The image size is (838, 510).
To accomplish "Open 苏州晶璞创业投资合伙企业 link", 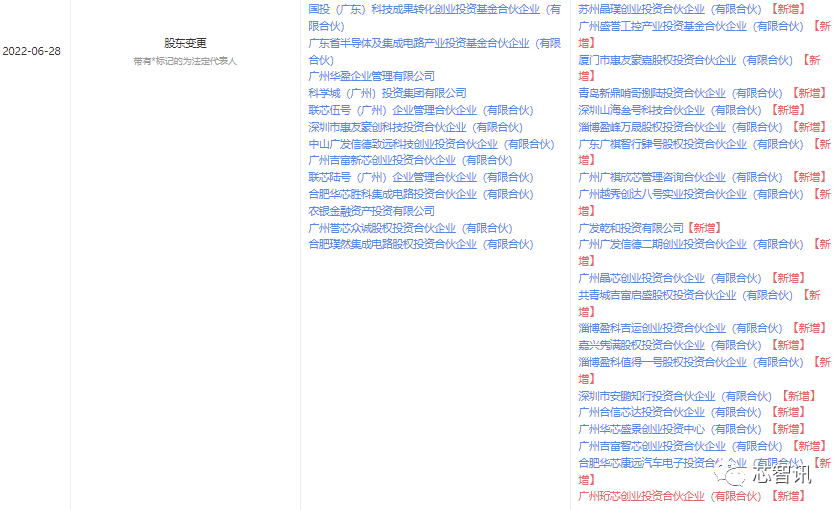I will (x=670, y=9).
